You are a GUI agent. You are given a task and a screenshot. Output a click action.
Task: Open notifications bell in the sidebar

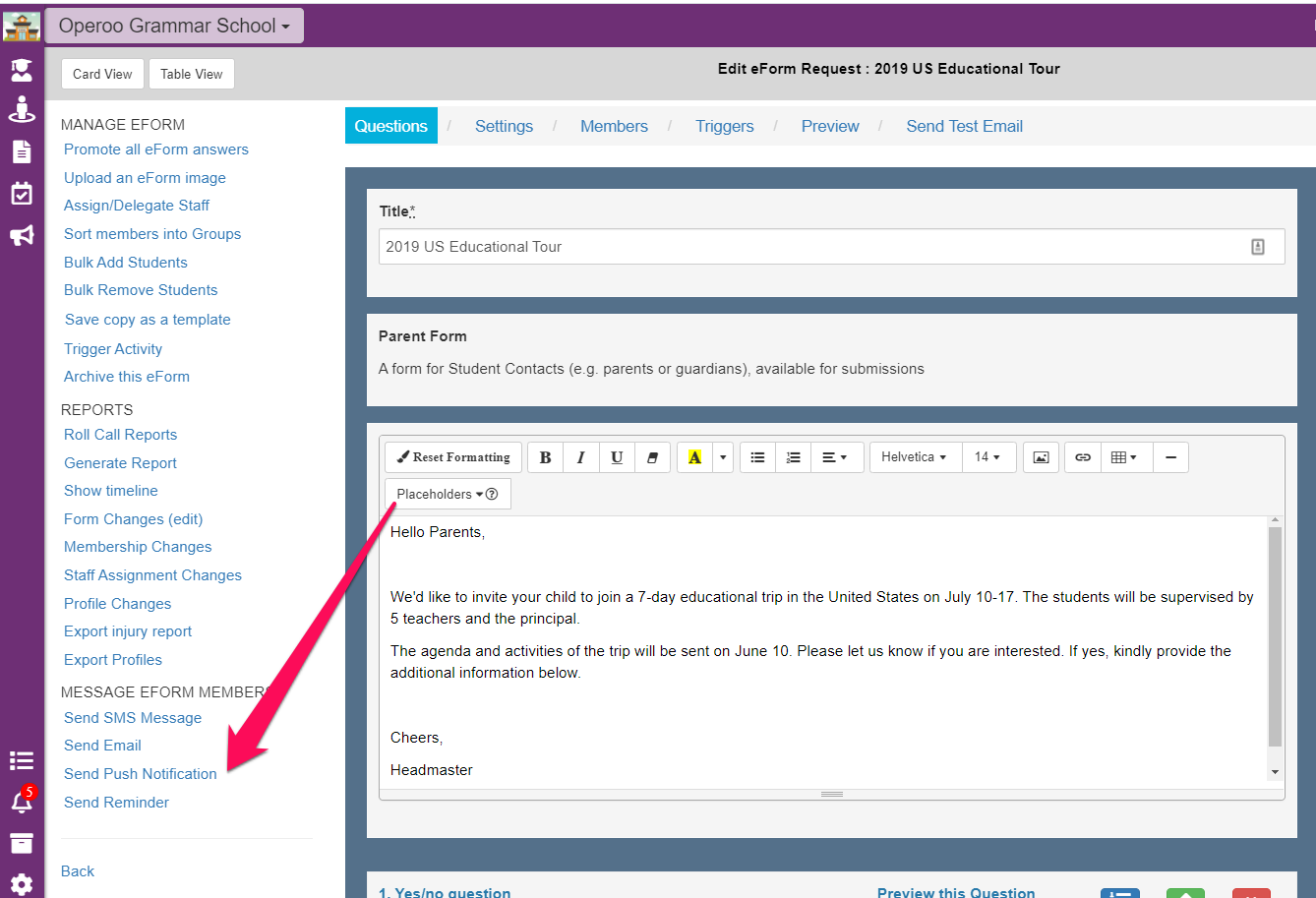(22, 802)
